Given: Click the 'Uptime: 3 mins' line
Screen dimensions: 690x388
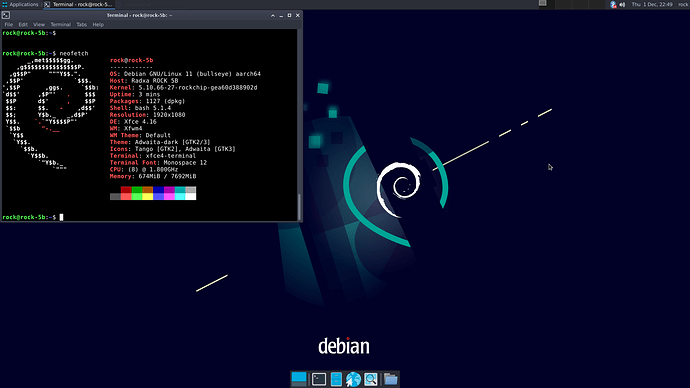Looking at the screenshot, I should pos(135,95).
